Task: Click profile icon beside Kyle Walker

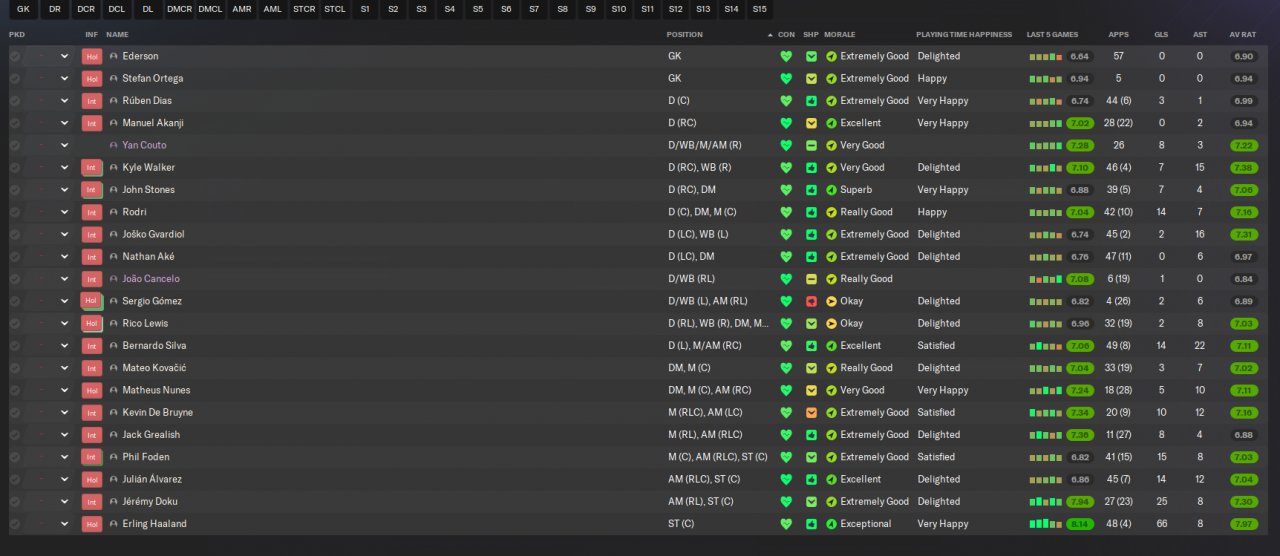Action: point(114,168)
